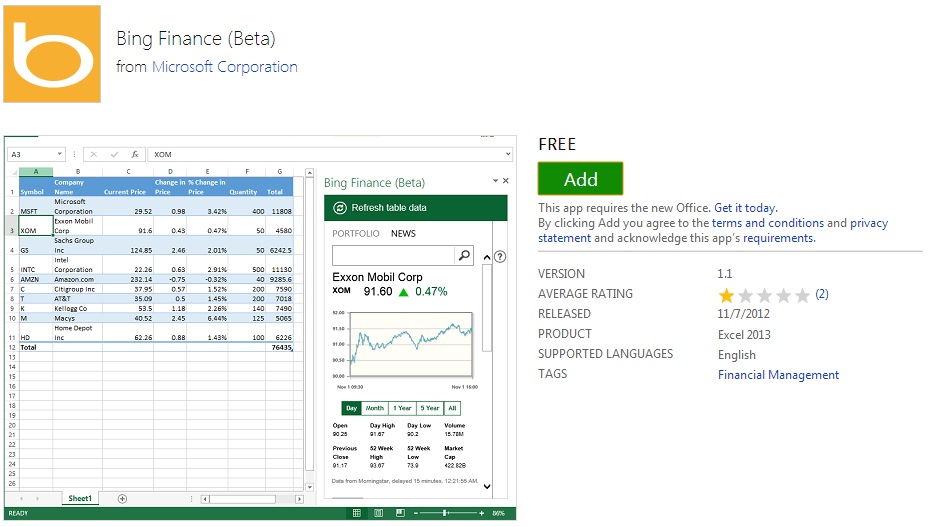This screenshot has width=930, height=527.
Task: Click horizontal scrollbar left arrow
Action: click(x=205, y=499)
